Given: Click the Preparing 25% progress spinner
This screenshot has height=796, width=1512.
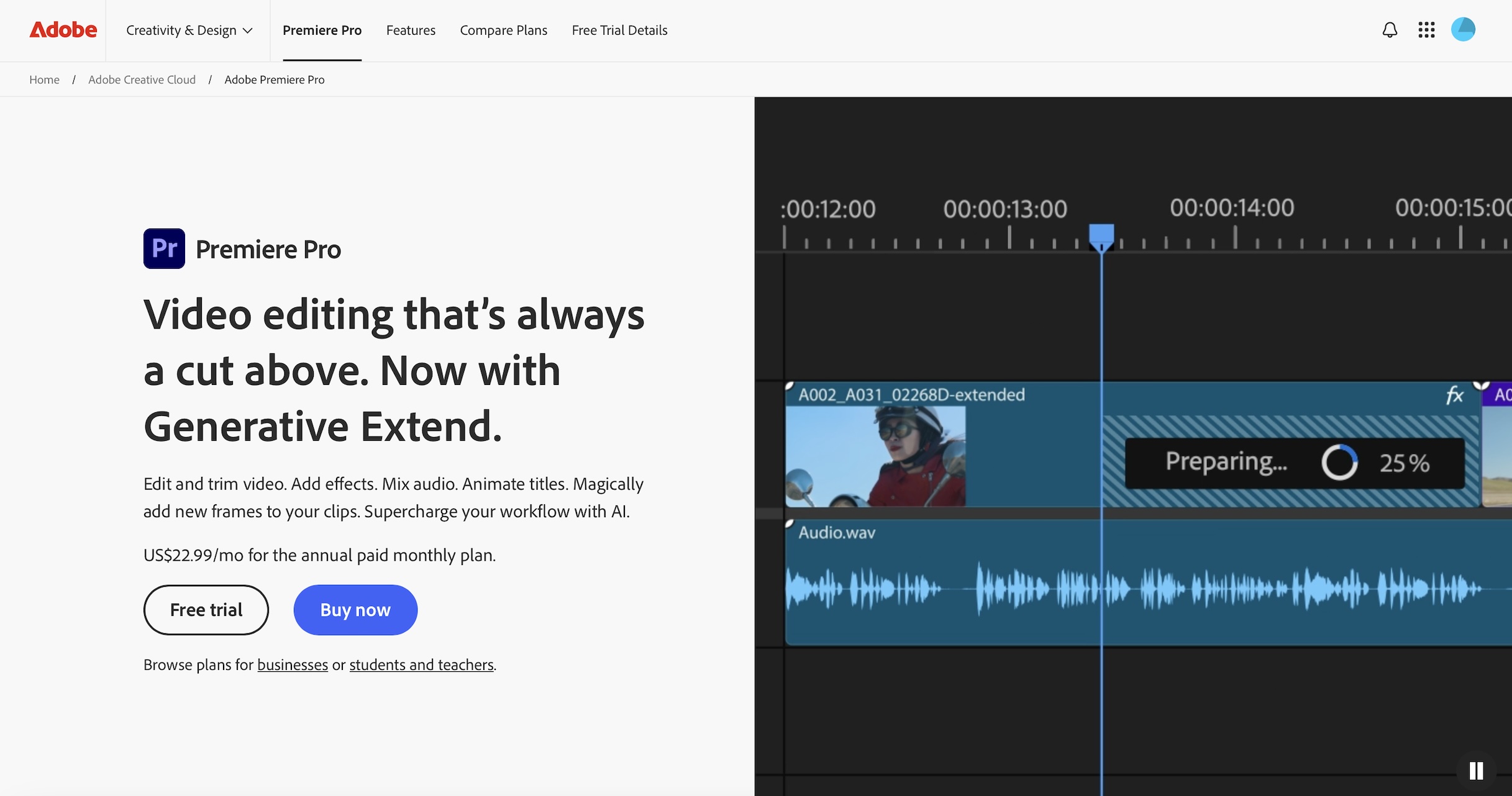Looking at the screenshot, I should [x=1339, y=463].
